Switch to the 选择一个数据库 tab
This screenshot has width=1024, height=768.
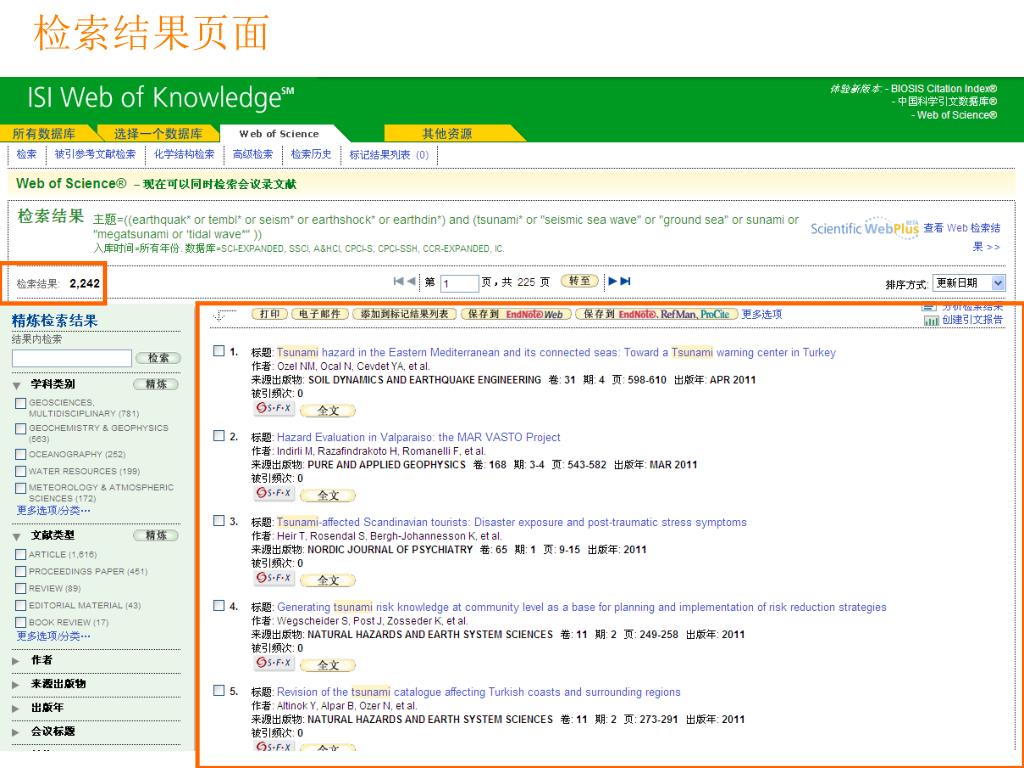tap(158, 134)
